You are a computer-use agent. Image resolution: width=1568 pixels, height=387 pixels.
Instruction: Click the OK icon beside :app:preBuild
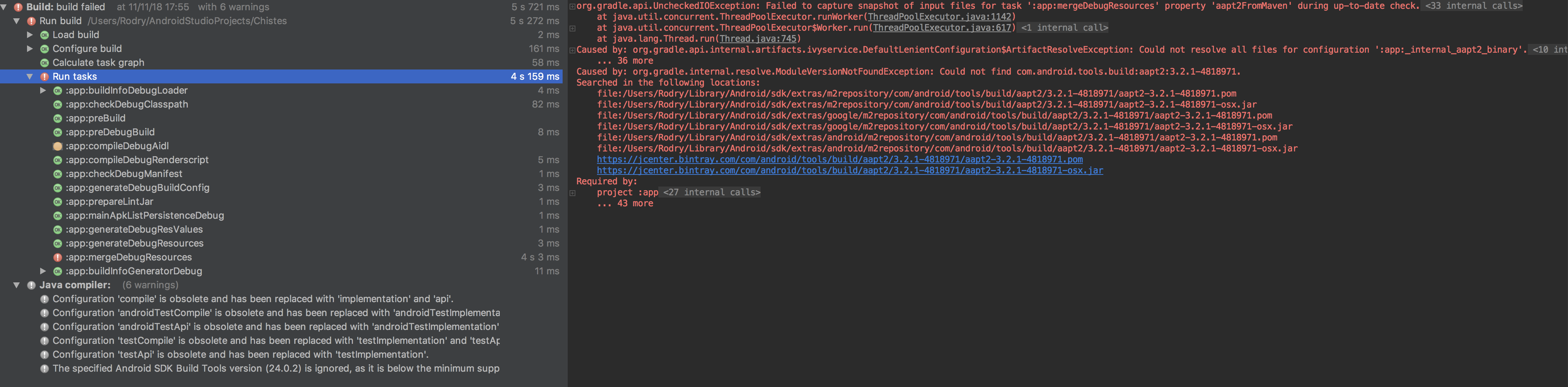tap(58, 118)
